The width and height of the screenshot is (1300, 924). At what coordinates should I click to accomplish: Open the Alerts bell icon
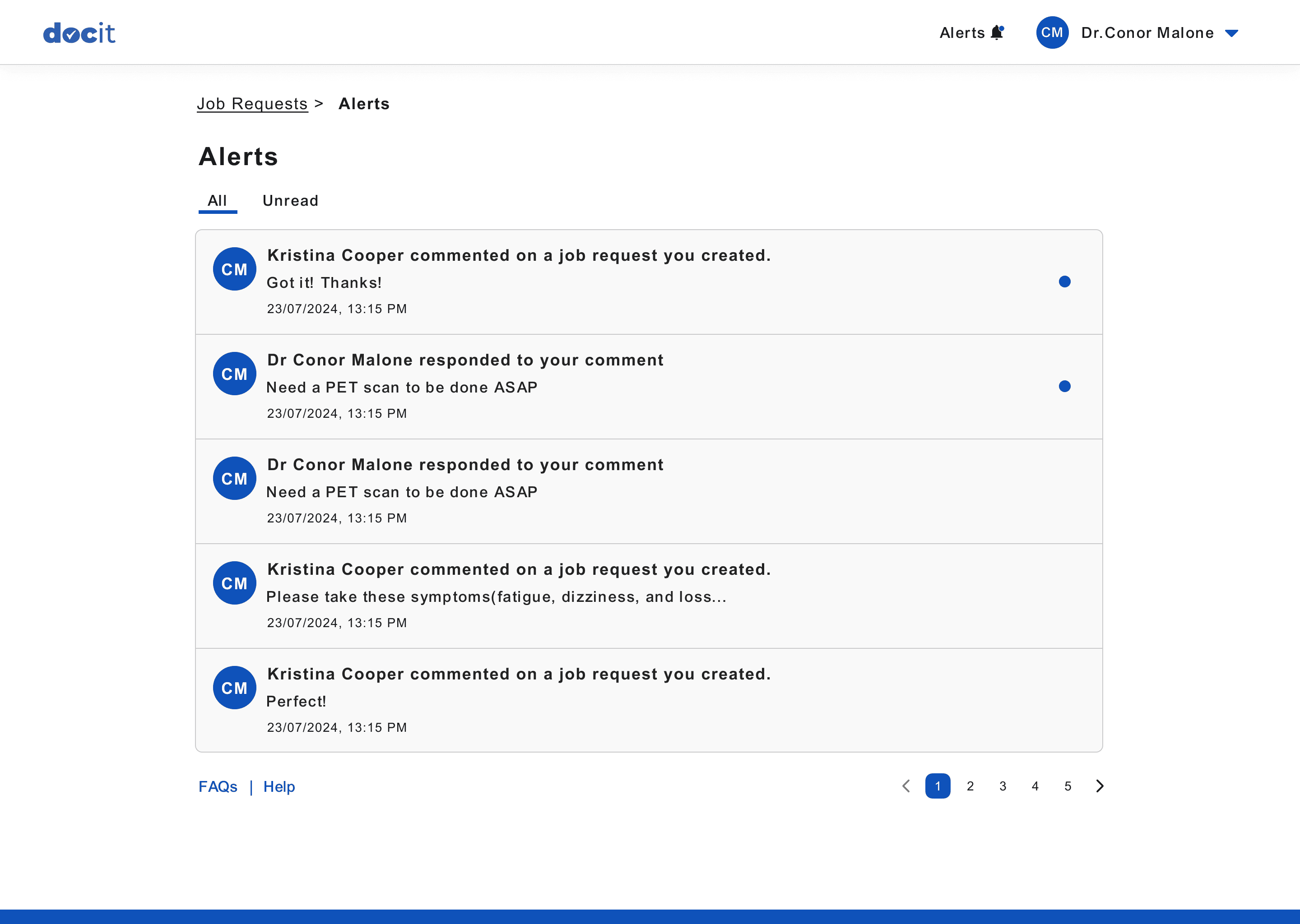[997, 32]
